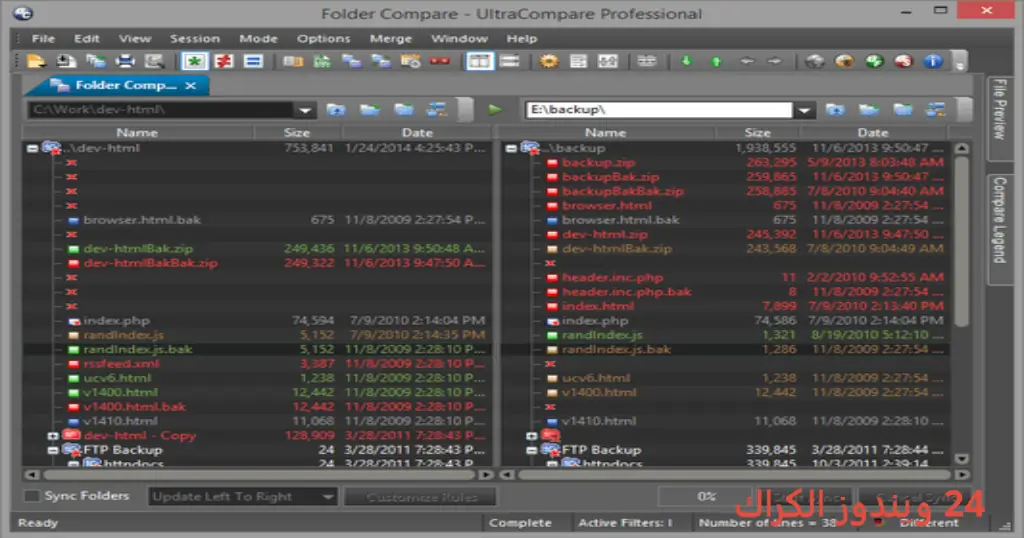Select rssfeed.xml in left pane
The width and height of the screenshot is (1024, 538).
[121, 364]
